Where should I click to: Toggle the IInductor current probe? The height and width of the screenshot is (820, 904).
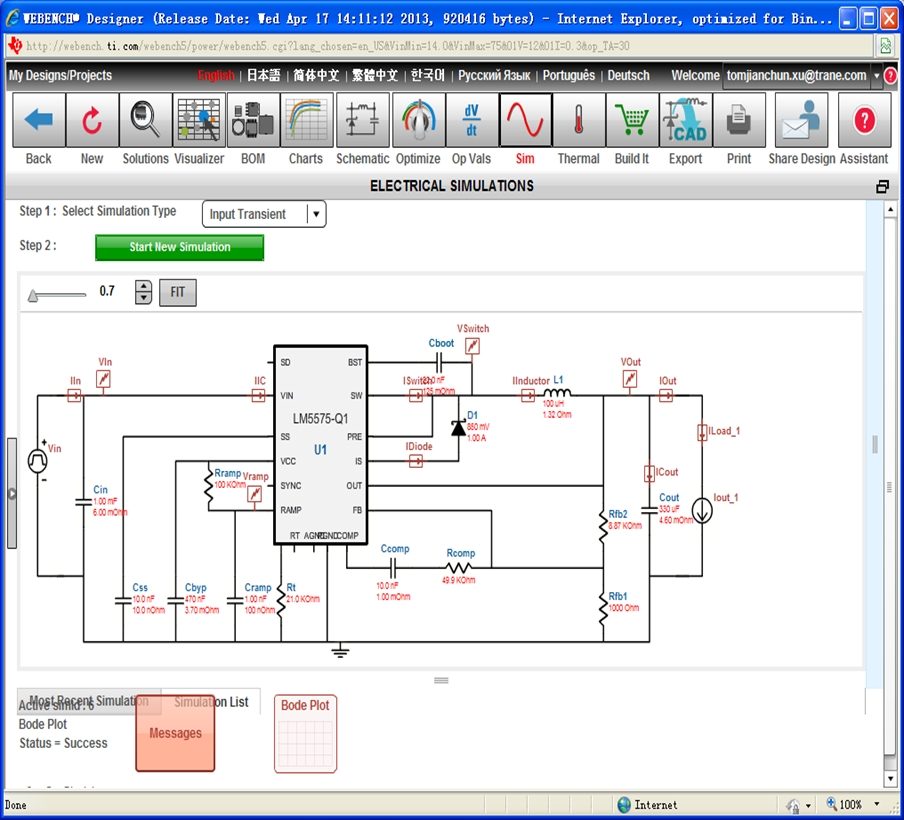point(528,396)
